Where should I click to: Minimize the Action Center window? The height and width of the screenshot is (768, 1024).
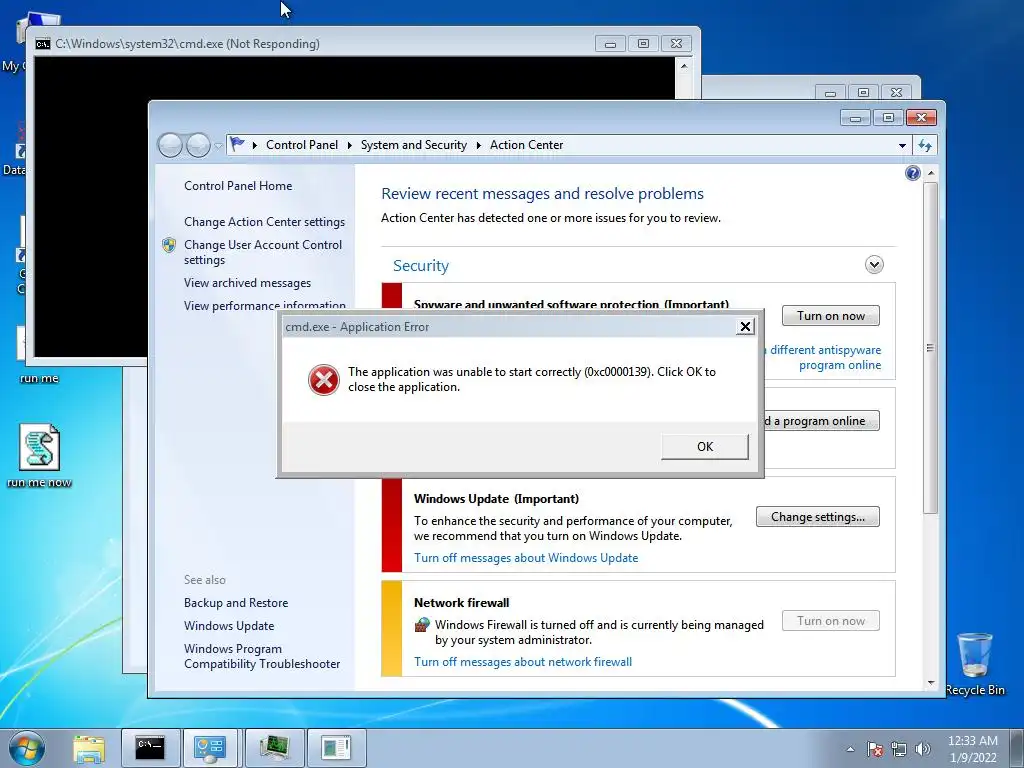856,118
